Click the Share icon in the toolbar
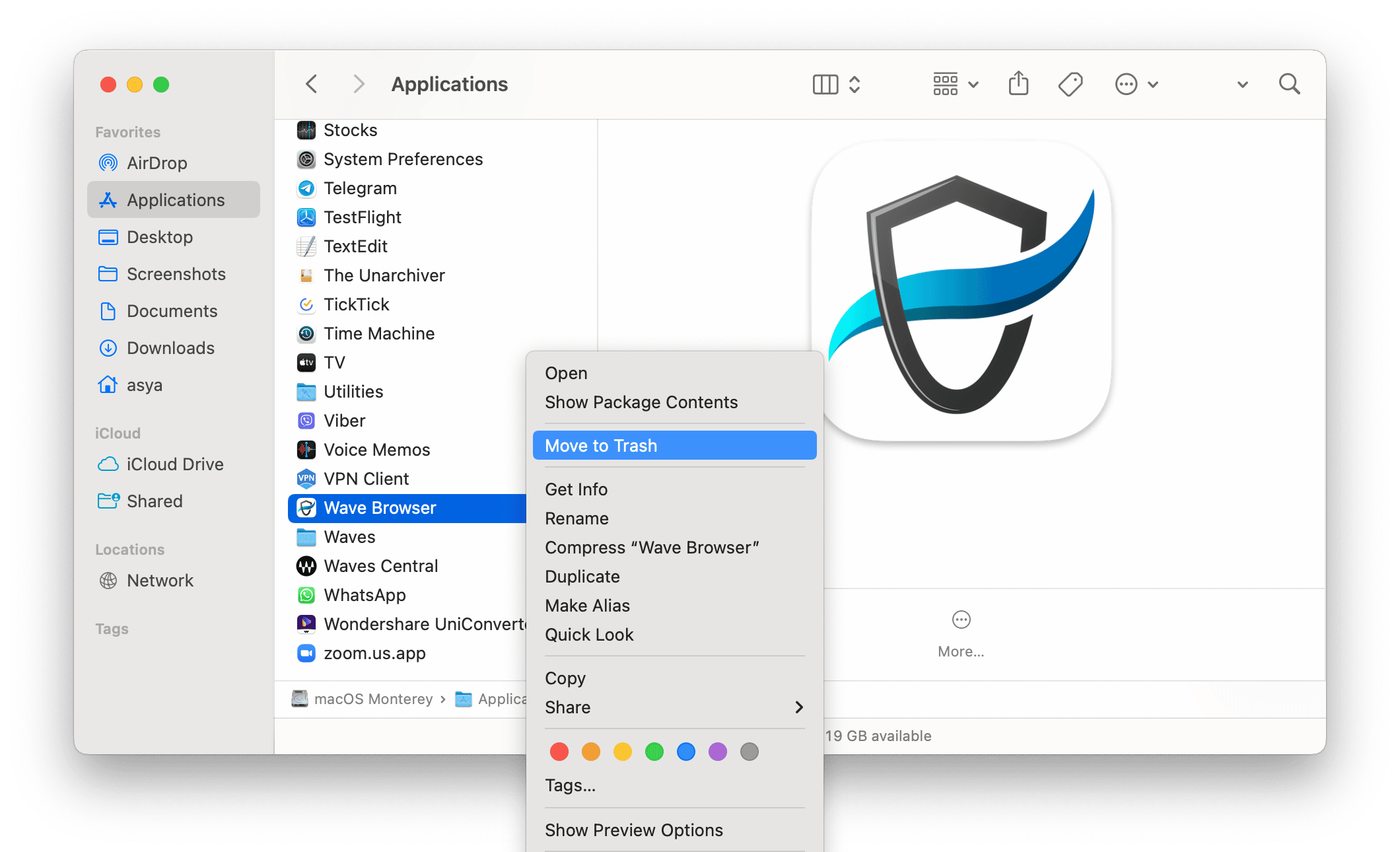The image size is (1400, 852). click(1018, 84)
